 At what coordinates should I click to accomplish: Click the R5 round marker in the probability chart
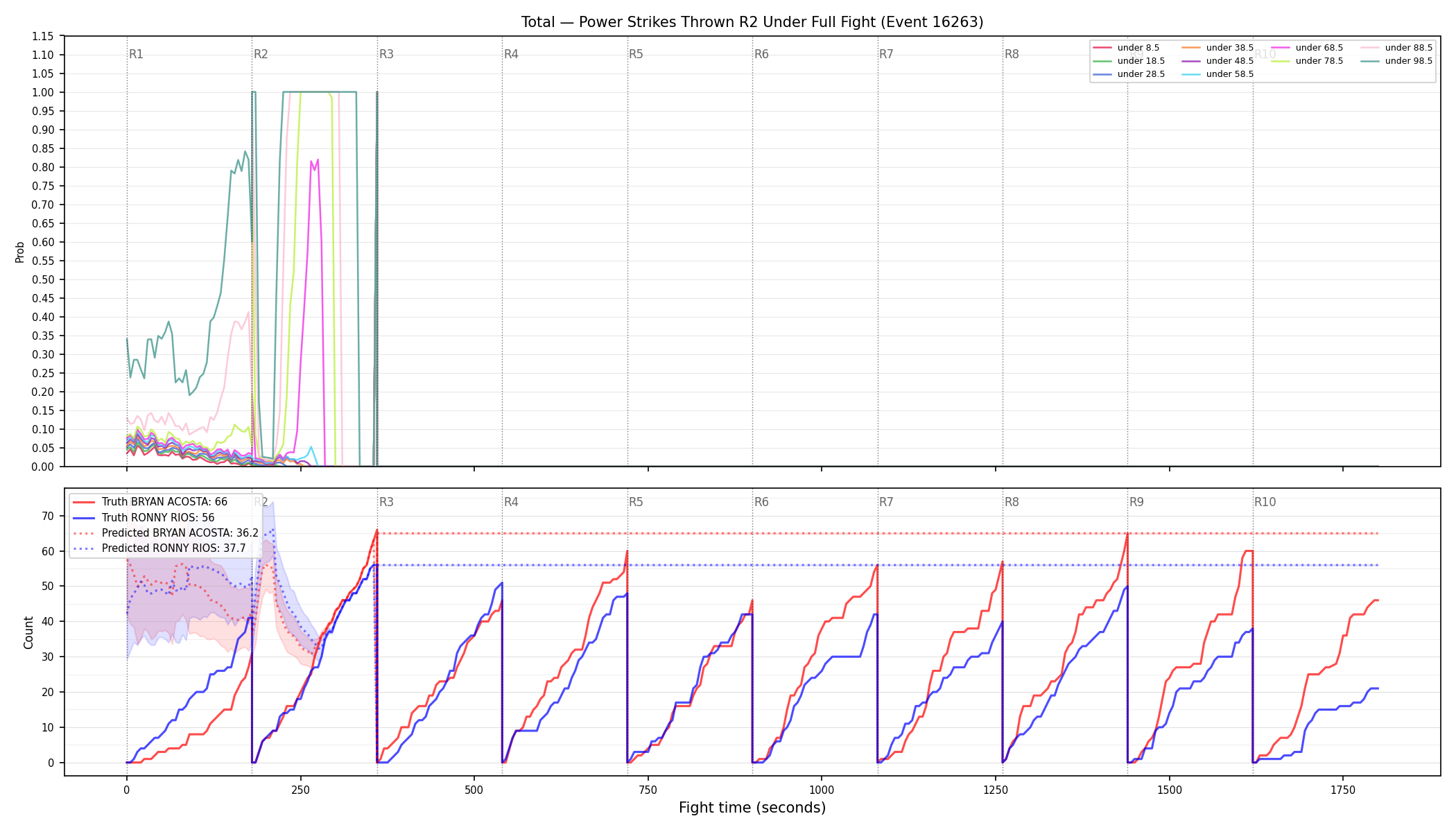click(x=636, y=54)
